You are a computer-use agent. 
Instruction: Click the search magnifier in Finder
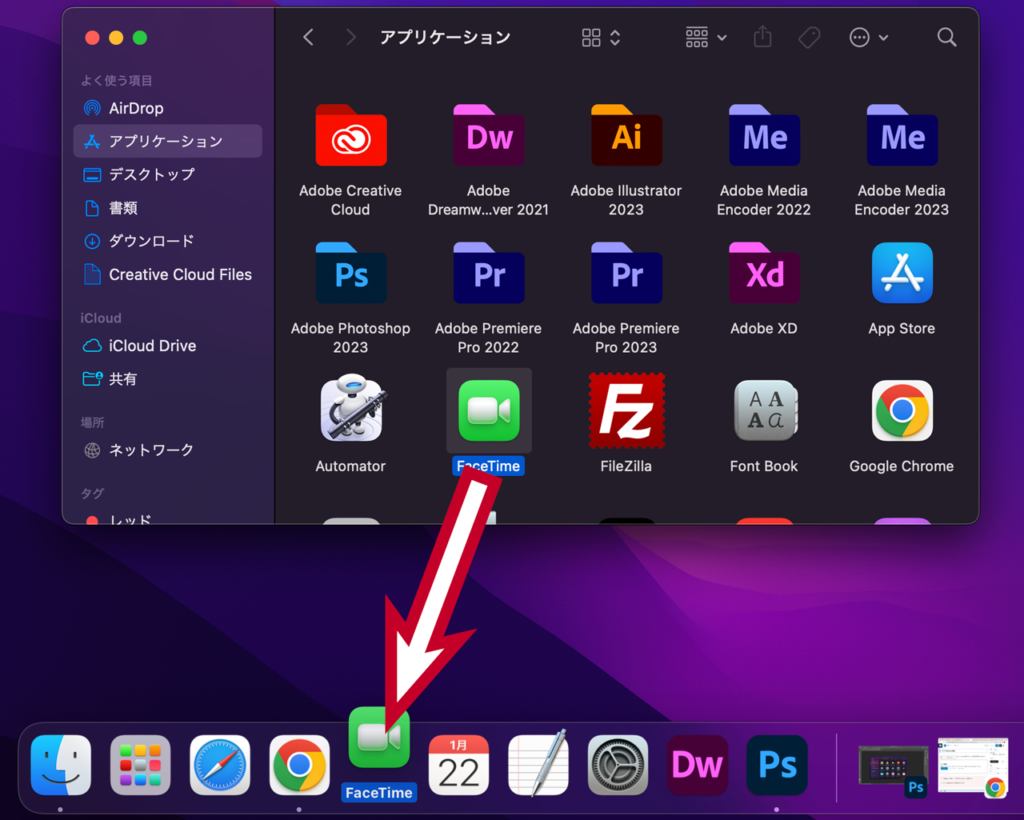pyautogui.click(x=946, y=38)
